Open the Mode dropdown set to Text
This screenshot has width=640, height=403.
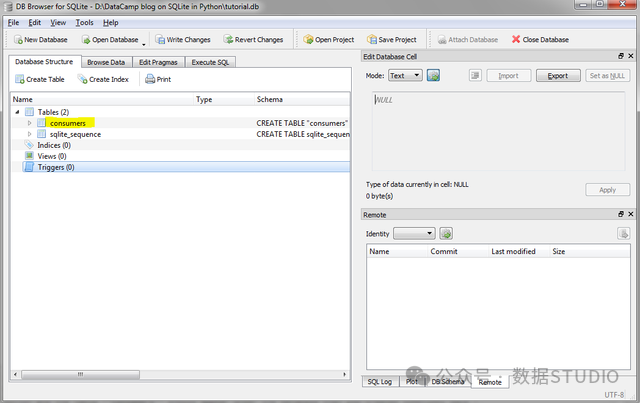coord(405,76)
